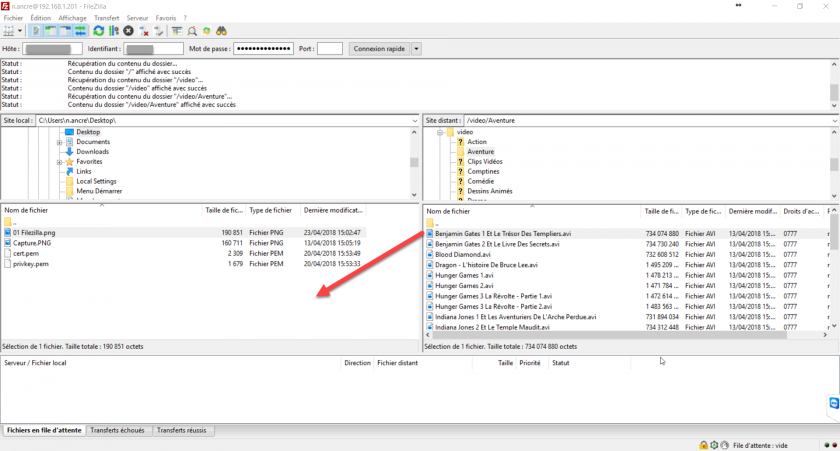This screenshot has width=840, height=451.
Task: Click the remote file list horizontal scrollbar
Action: (x=608, y=335)
